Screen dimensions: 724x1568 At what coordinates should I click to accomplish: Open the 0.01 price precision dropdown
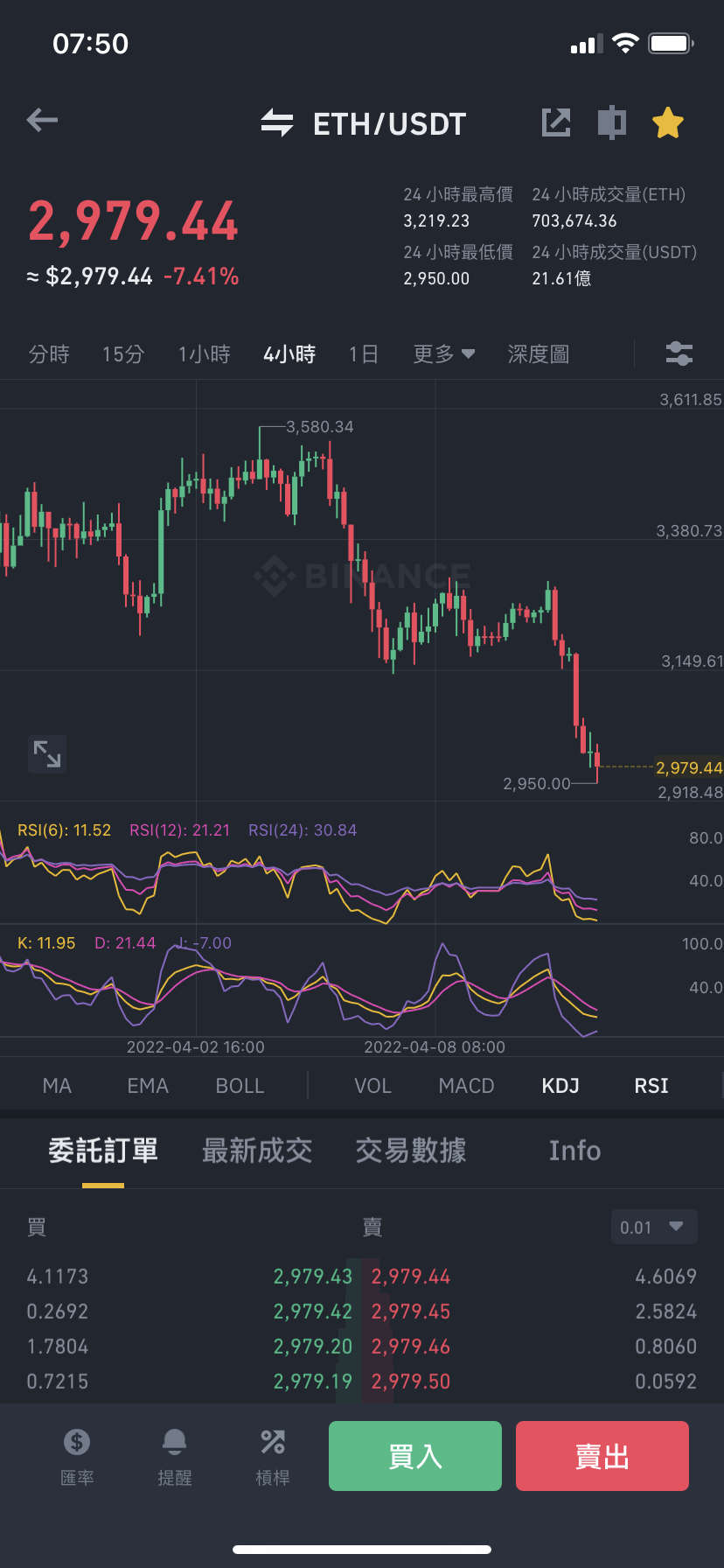(654, 1227)
